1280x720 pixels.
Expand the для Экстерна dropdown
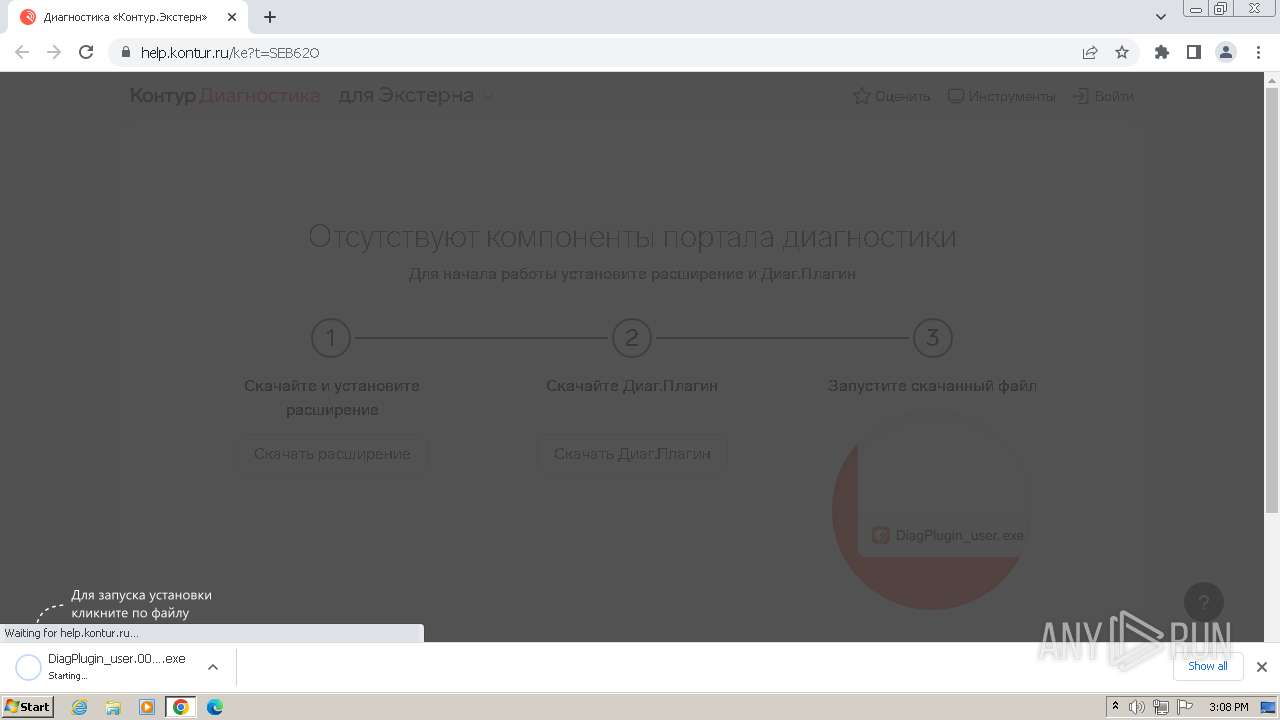click(x=416, y=96)
